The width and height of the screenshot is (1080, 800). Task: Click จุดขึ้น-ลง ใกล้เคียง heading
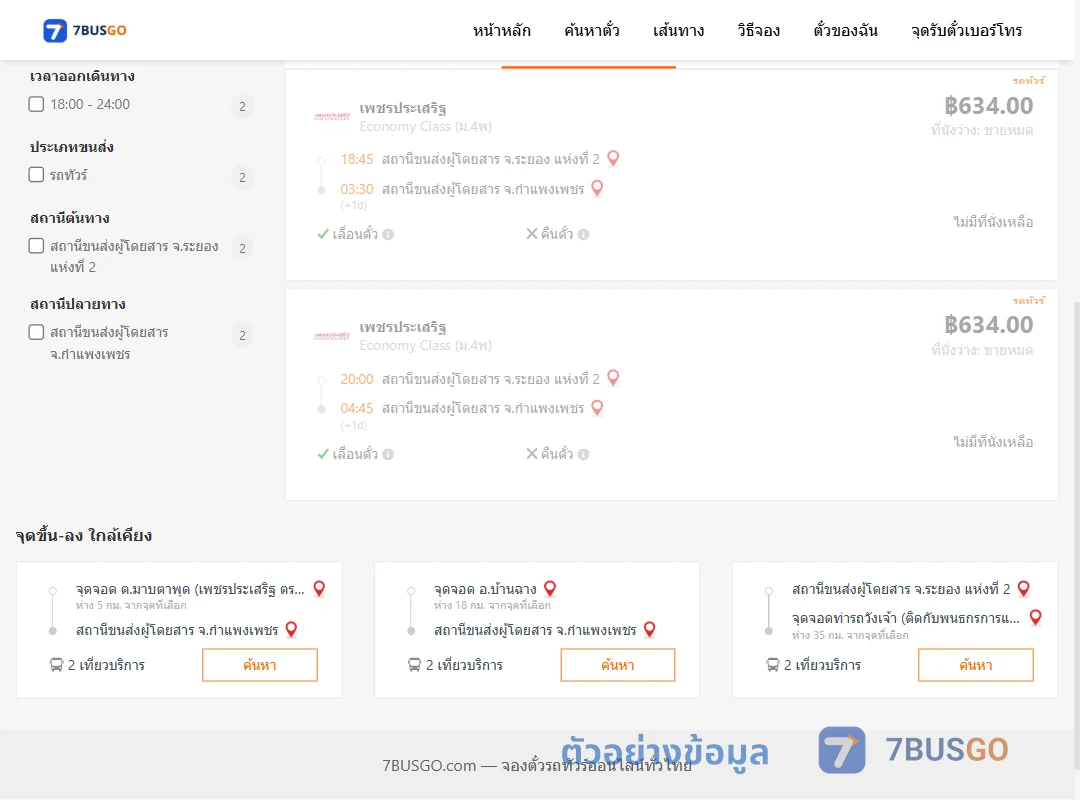tap(83, 535)
